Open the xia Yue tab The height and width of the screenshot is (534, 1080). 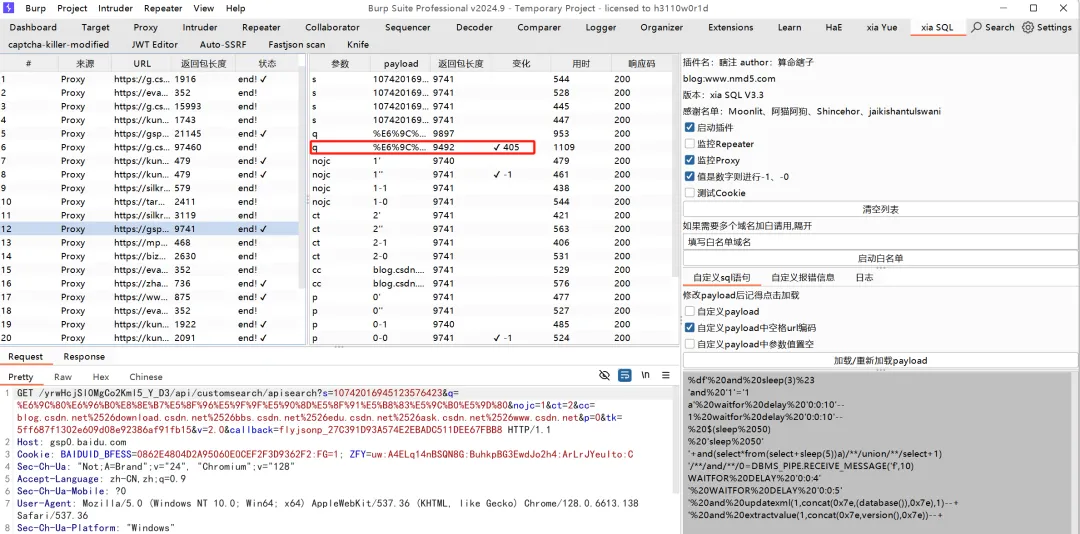point(882,28)
